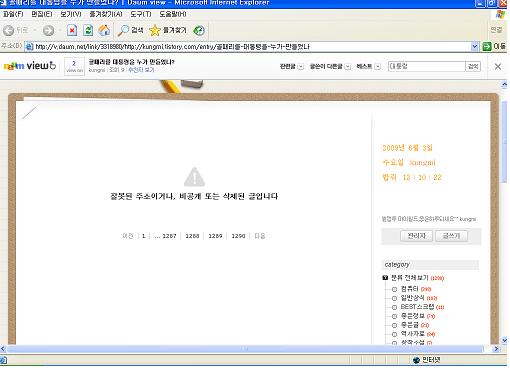Viewport: 510px width, 368px height.
Task: Open the 도움말(H) menu
Action: tap(173, 14)
